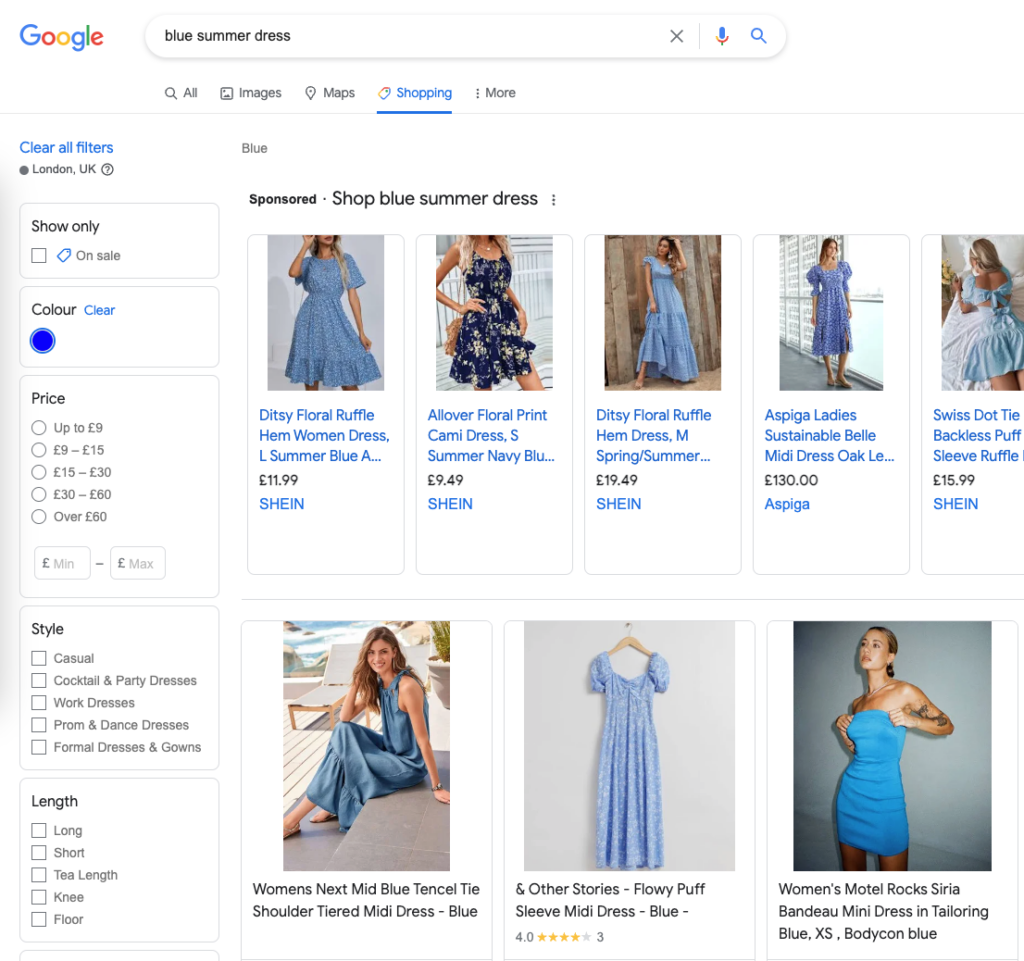1024x961 pixels.
Task: Switch to the Images tab
Action: 251,93
